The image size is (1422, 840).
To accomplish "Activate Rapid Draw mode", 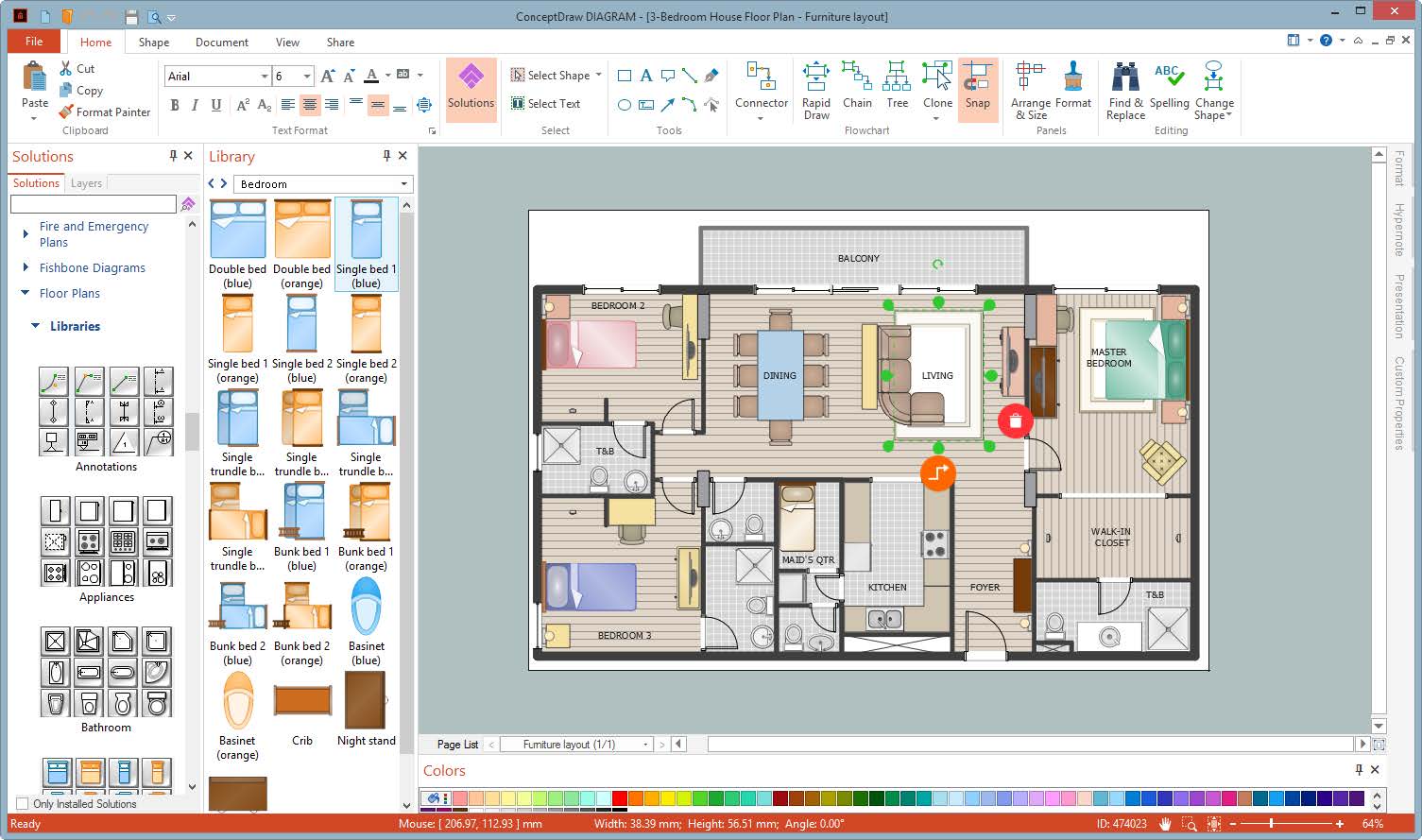I will click(x=815, y=90).
